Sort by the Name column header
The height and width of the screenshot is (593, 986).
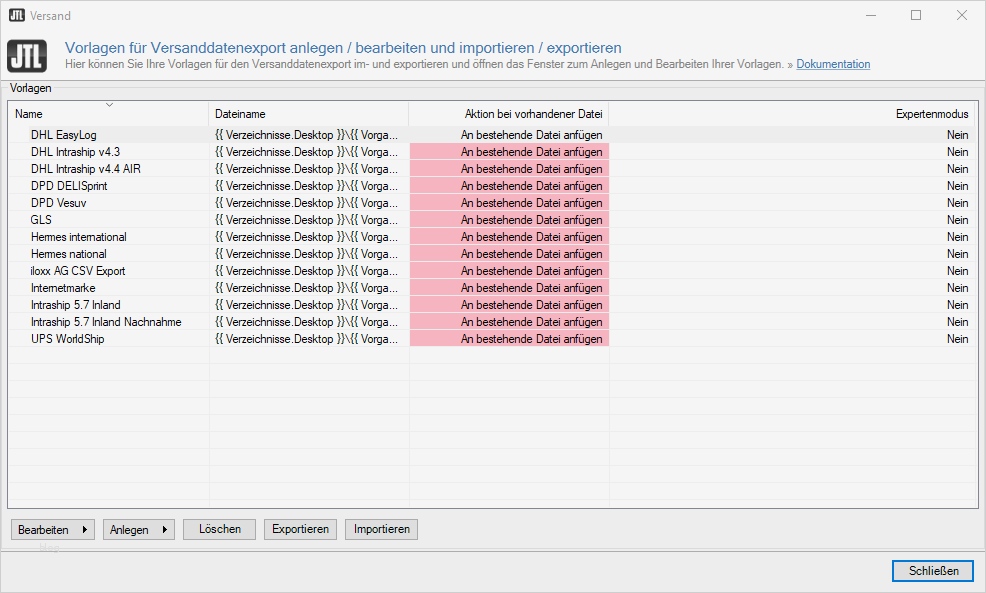click(x=108, y=114)
